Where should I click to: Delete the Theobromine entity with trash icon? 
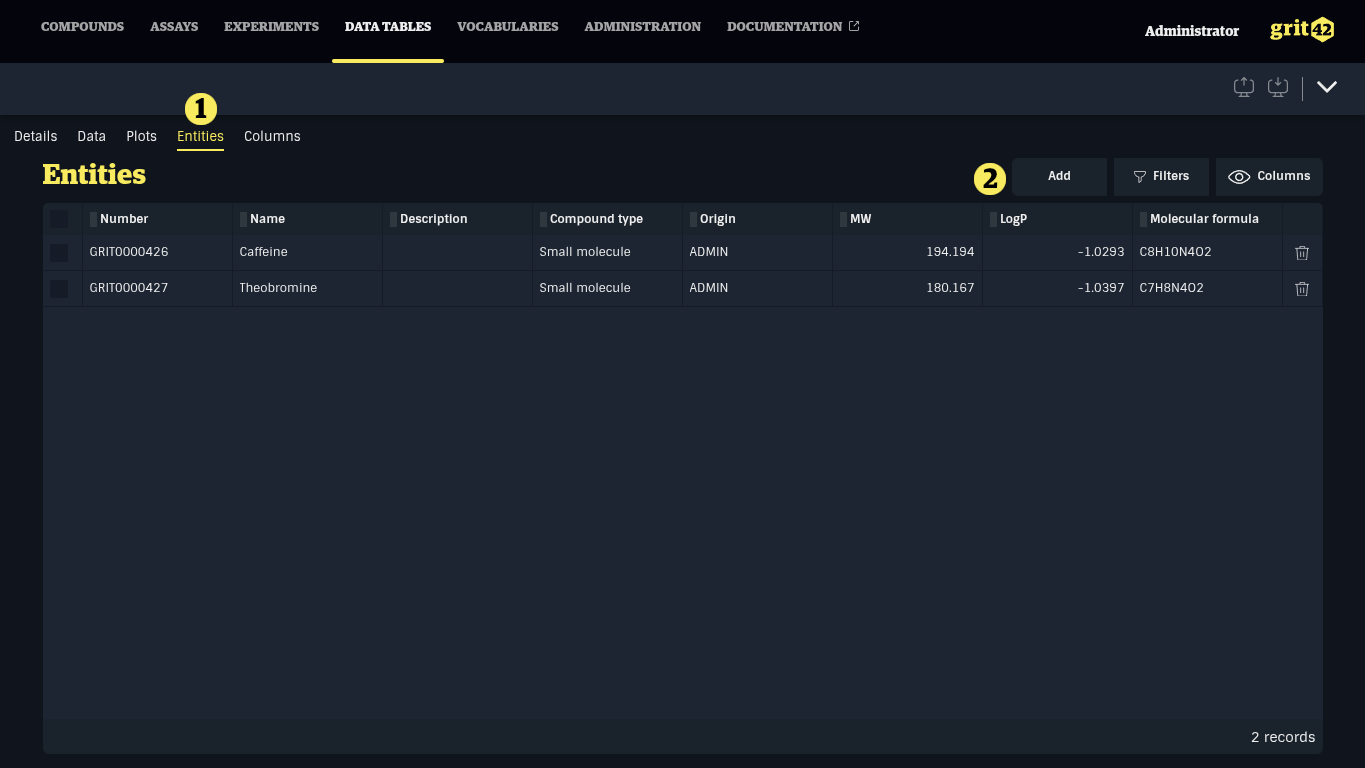tap(1301, 289)
